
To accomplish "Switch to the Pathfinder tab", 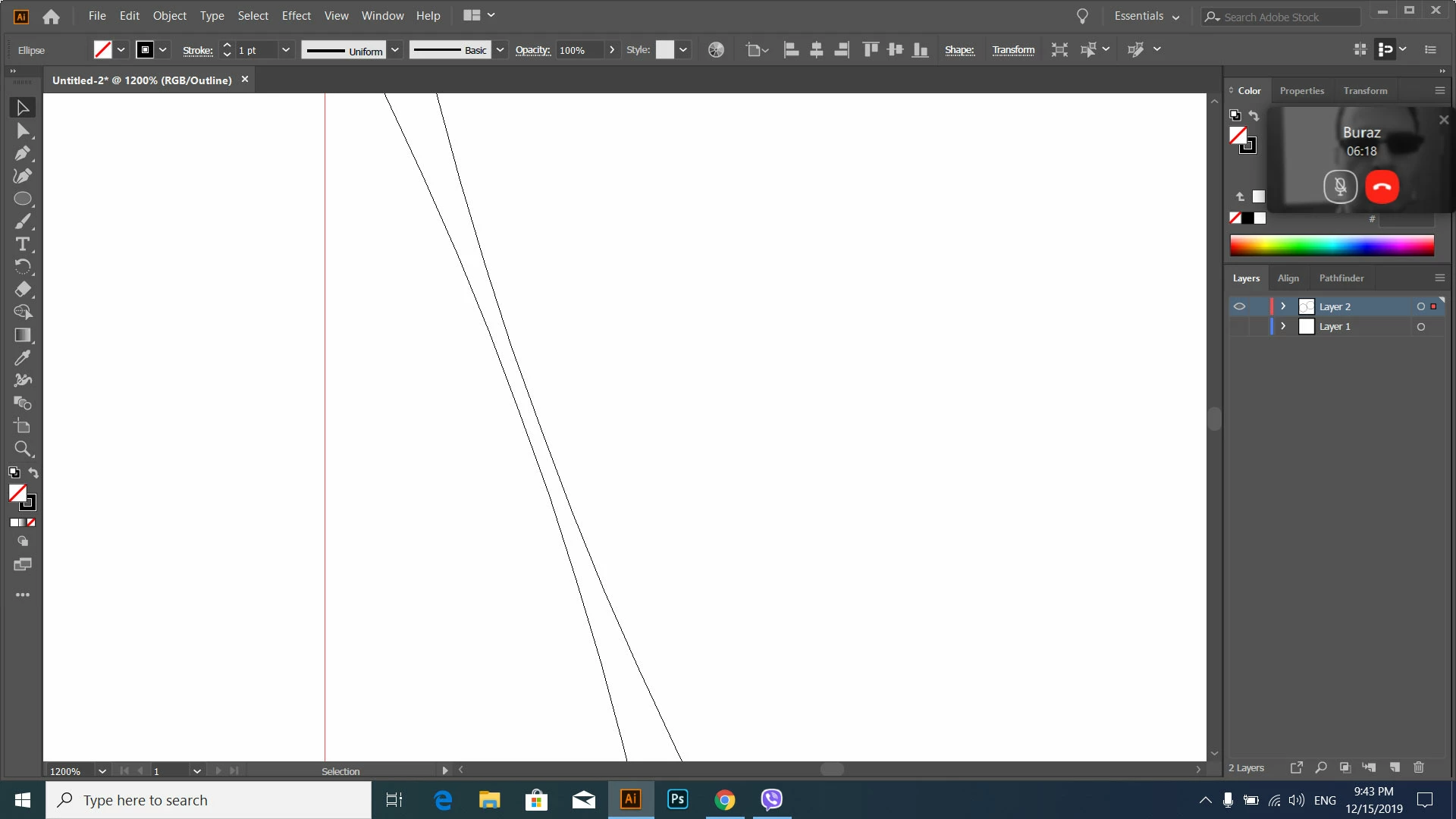I will tap(1341, 278).
